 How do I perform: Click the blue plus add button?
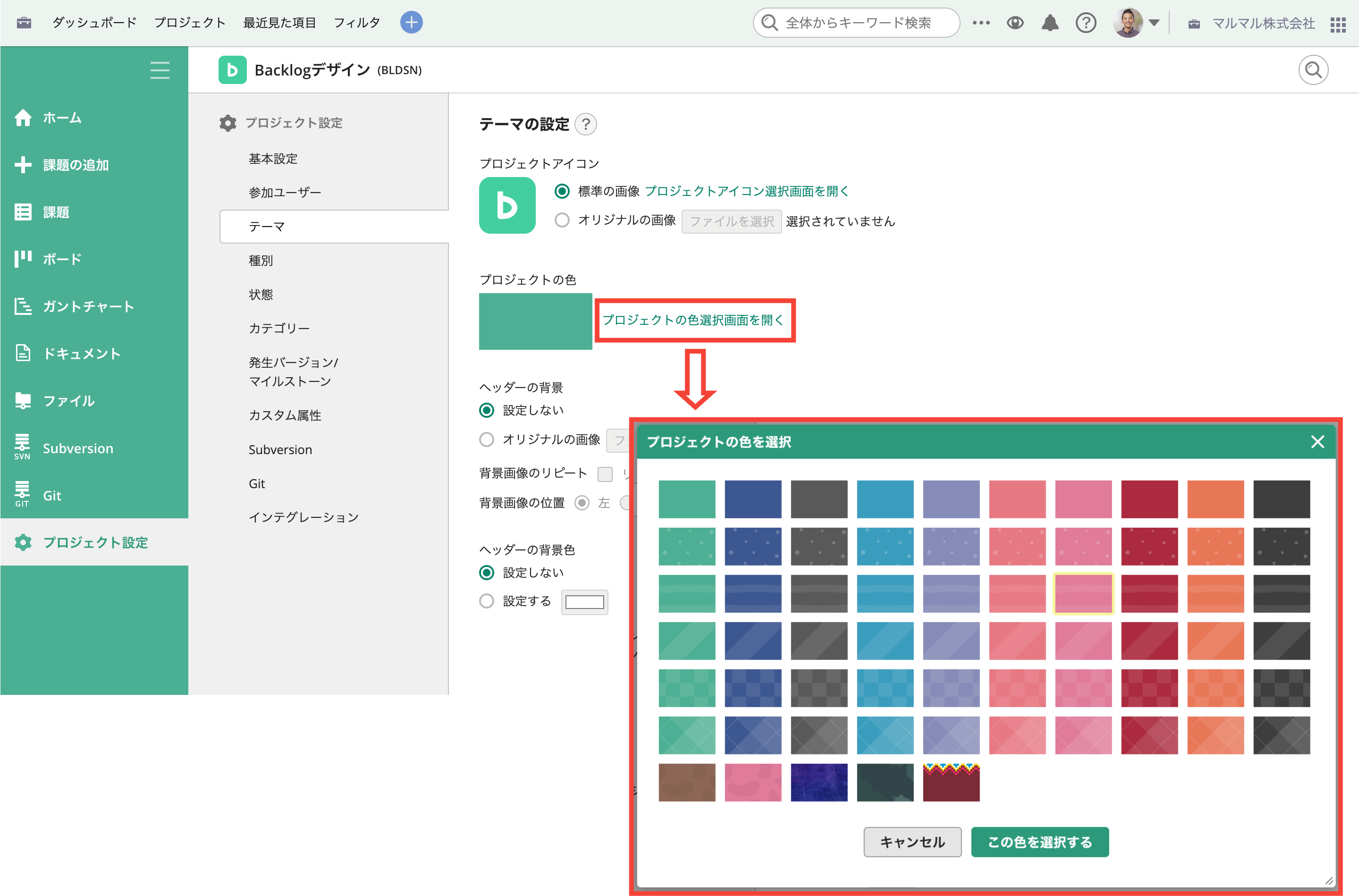tap(411, 23)
